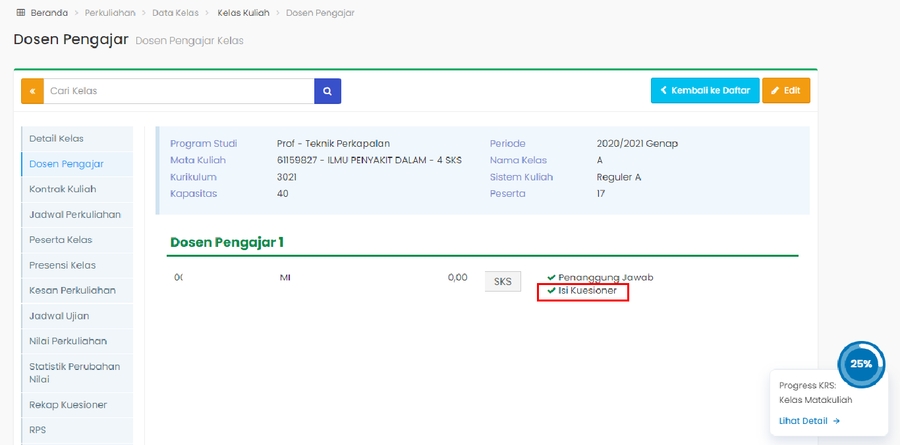Focus the Cari Kelas search field
The image size is (900, 445).
click(x=178, y=91)
